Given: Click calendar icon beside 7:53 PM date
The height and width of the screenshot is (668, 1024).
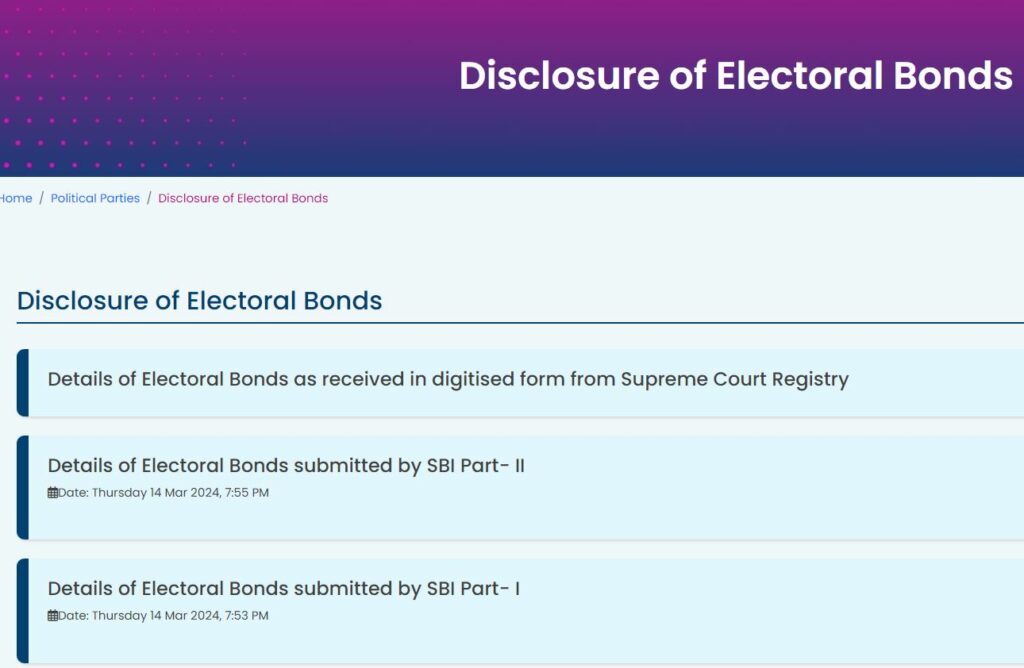Looking at the screenshot, I should (x=53, y=615).
